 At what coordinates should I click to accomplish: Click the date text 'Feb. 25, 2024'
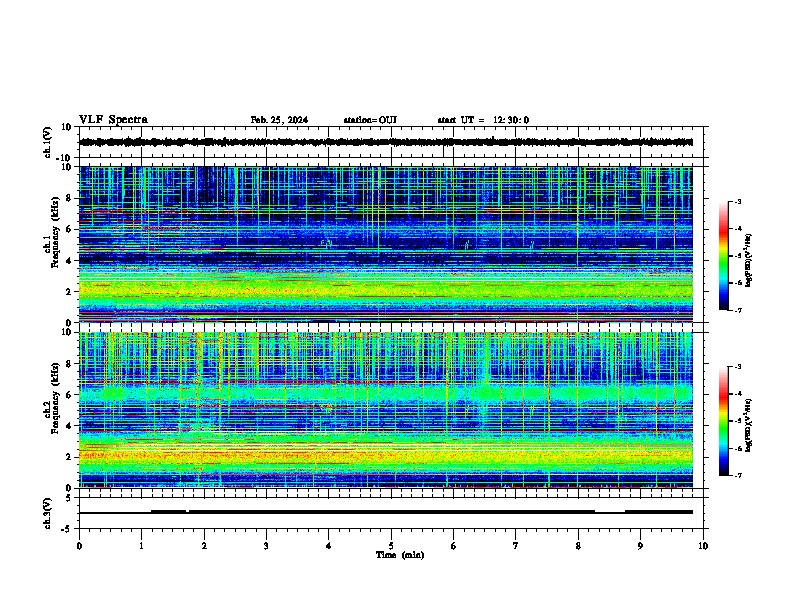pyautogui.click(x=279, y=120)
